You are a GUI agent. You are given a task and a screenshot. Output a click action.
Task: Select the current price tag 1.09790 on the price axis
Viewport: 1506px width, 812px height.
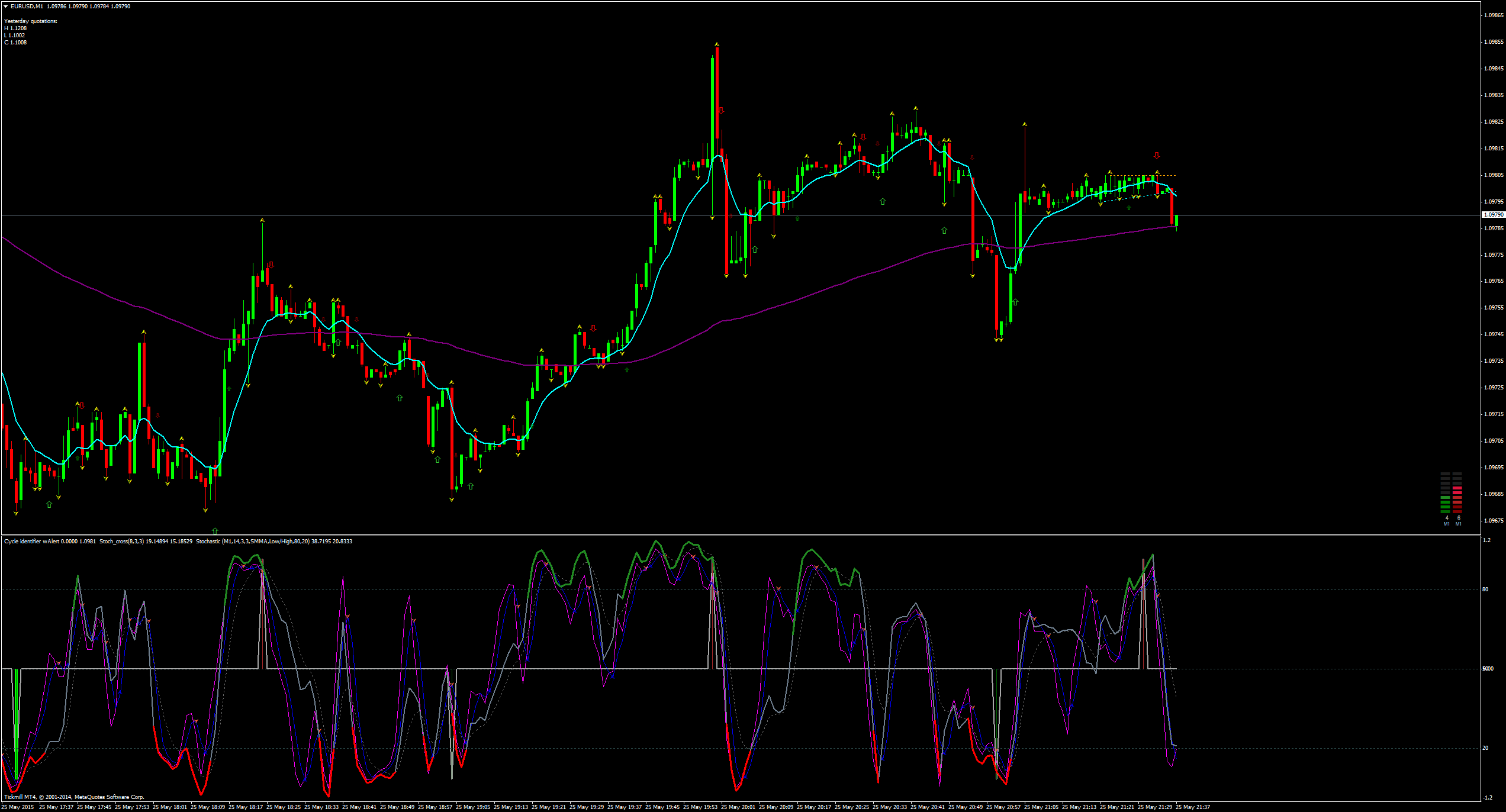[x=1492, y=215]
